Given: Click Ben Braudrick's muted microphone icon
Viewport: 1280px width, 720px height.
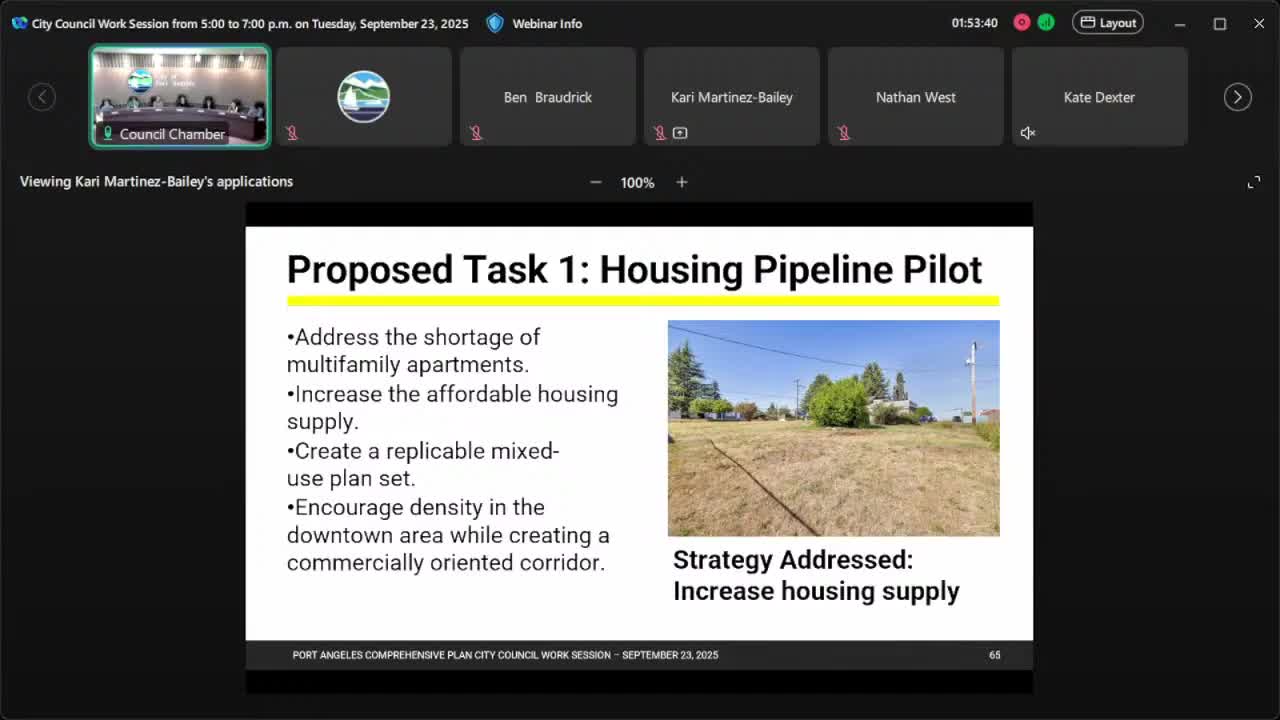Looking at the screenshot, I should pos(476,133).
